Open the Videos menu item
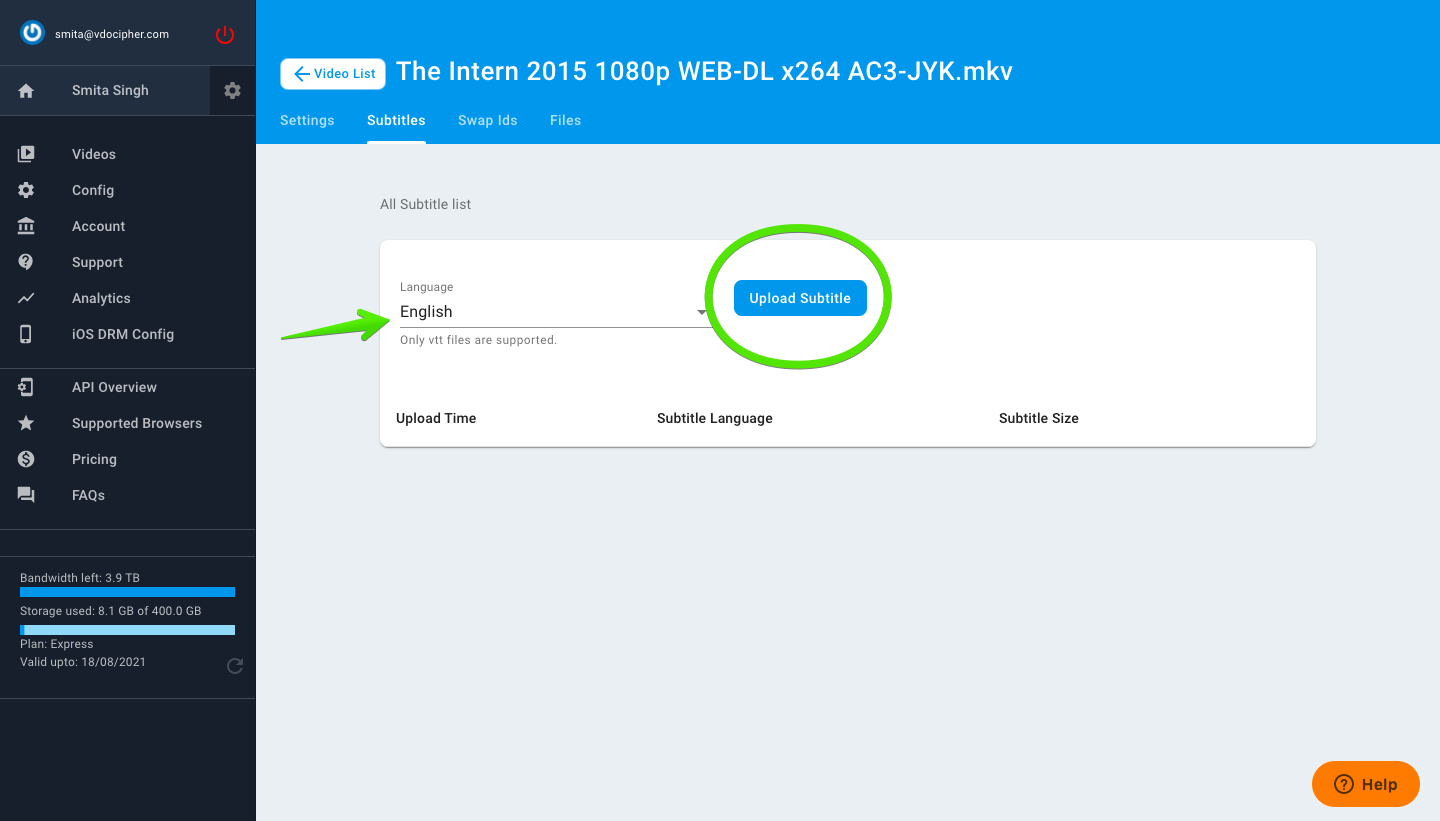This screenshot has height=821, width=1440. [x=94, y=154]
